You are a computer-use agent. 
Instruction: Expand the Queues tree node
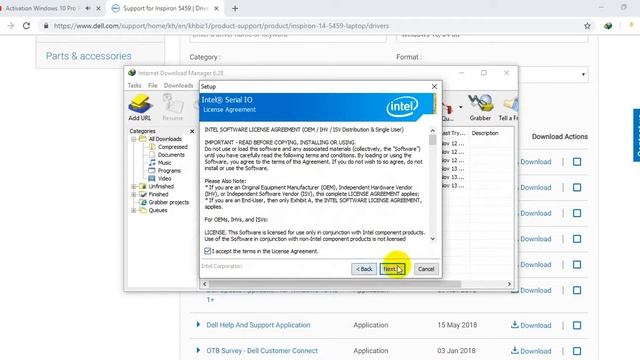pos(133,210)
